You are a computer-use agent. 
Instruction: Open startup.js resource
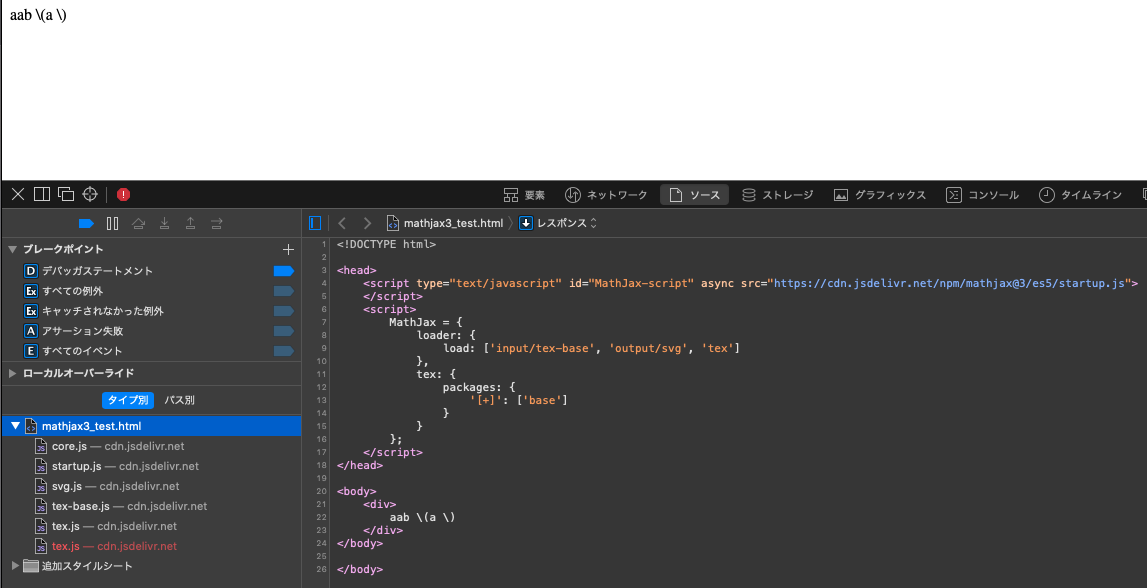[151, 466]
